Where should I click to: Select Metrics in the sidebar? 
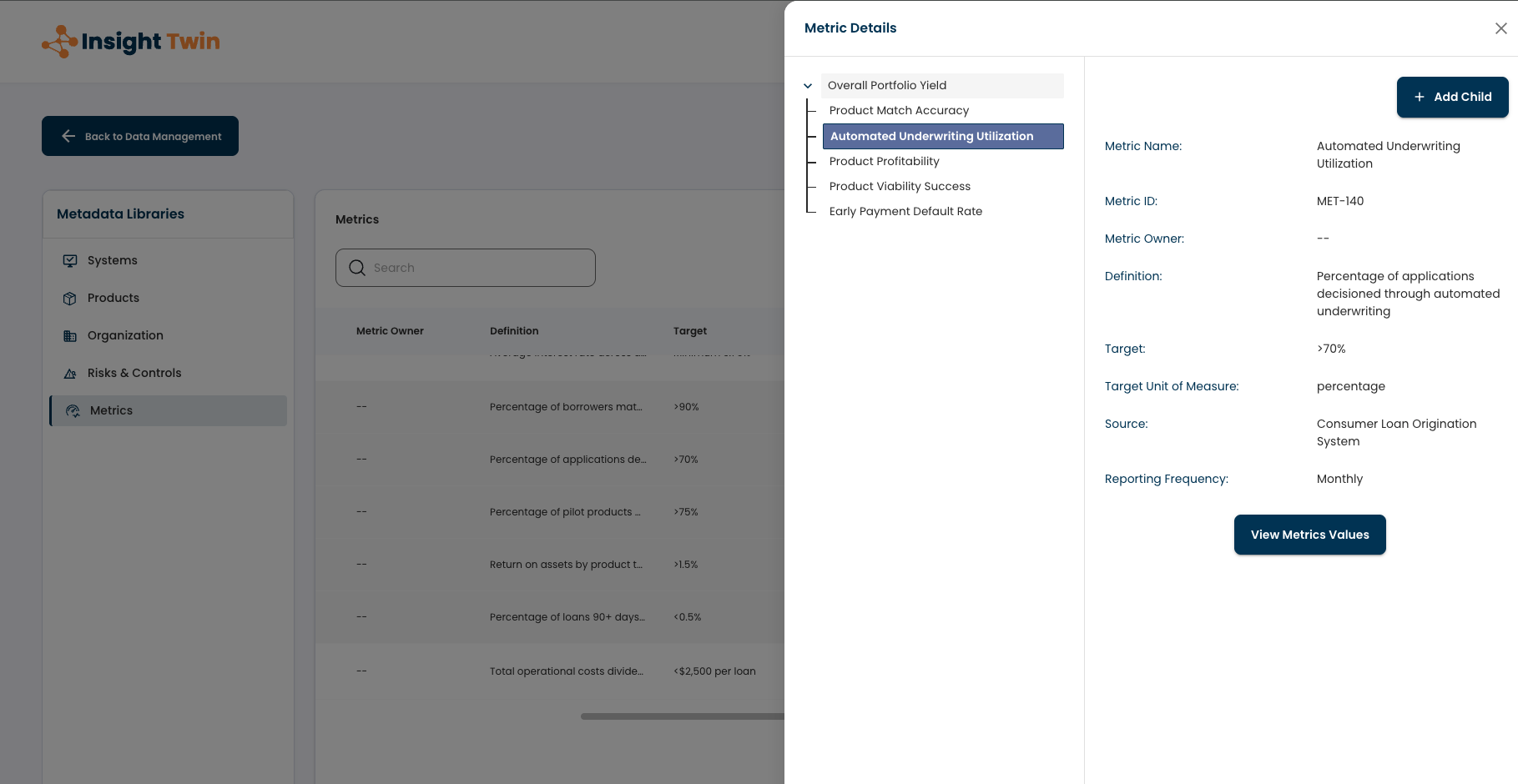point(168,411)
